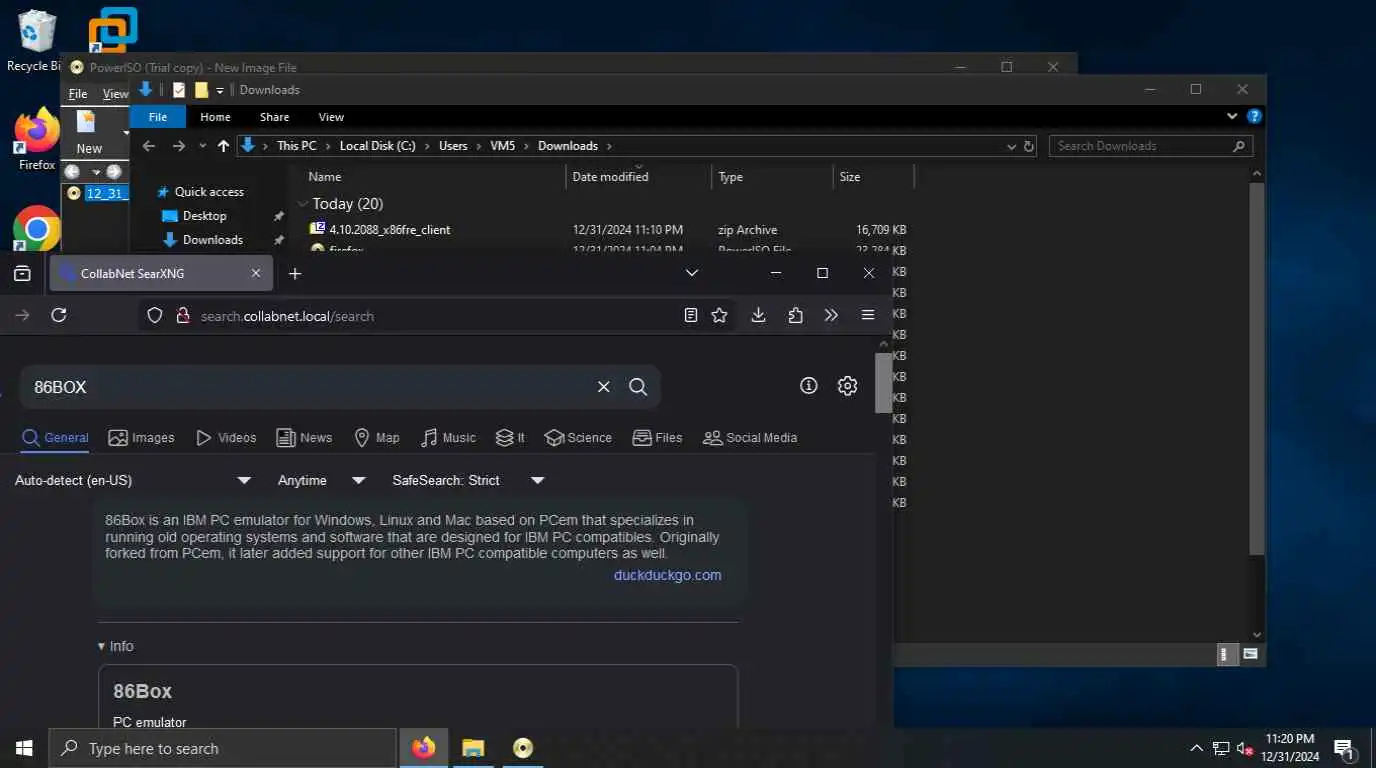The width and height of the screenshot is (1376, 768).
Task: Open SearXNG preferences gear
Action: point(847,386)
